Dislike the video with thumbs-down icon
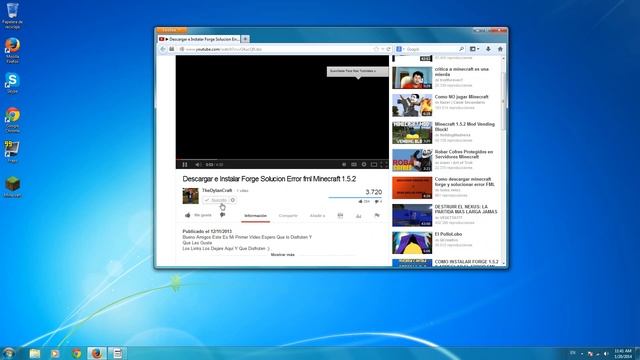Screen dimensions: 640x360 [222, 215]
